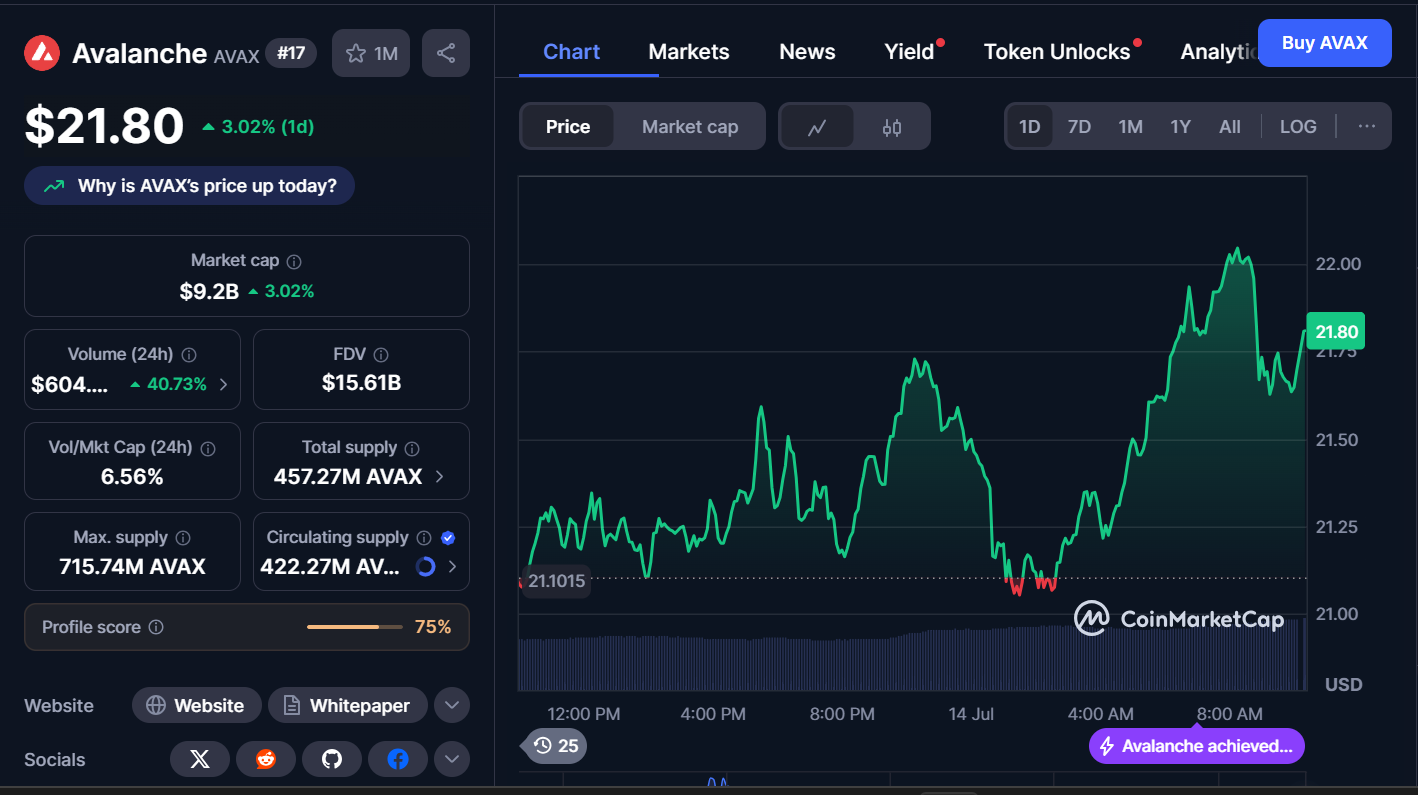1418x795 pixels.
Task: Open the Reddit social link
Action: coord(266,760)
